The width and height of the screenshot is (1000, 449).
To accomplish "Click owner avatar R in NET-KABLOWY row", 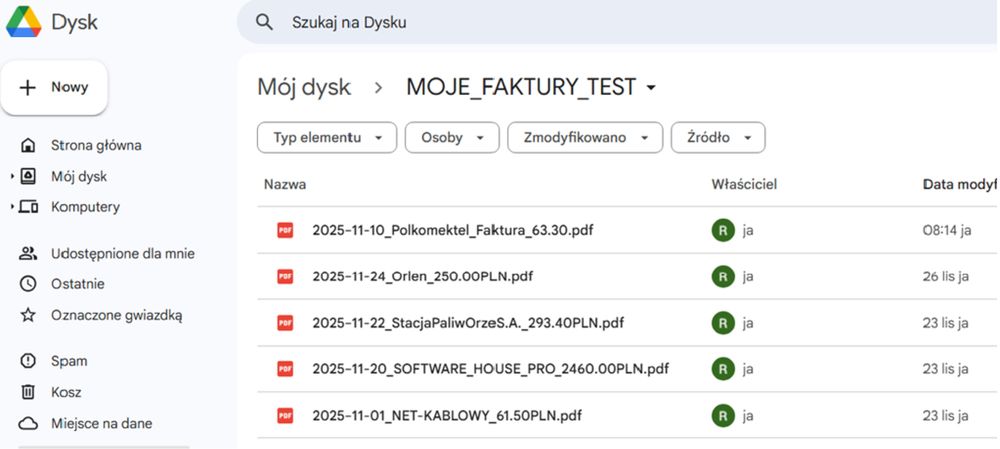I will point(723,415).
